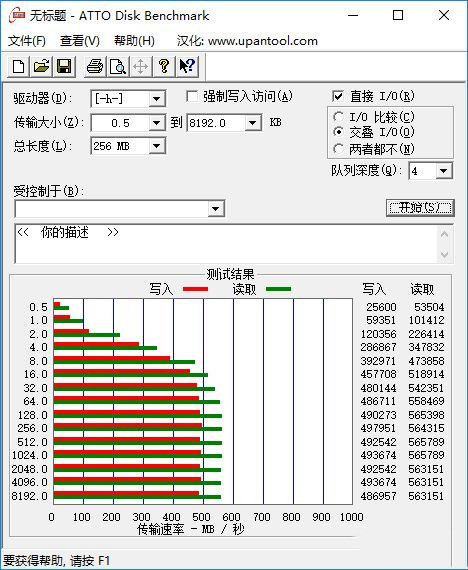Click read value 226414 for 2.0 row
The height and width of the screenshot is (570, 468).
click(x=426, y=334)
